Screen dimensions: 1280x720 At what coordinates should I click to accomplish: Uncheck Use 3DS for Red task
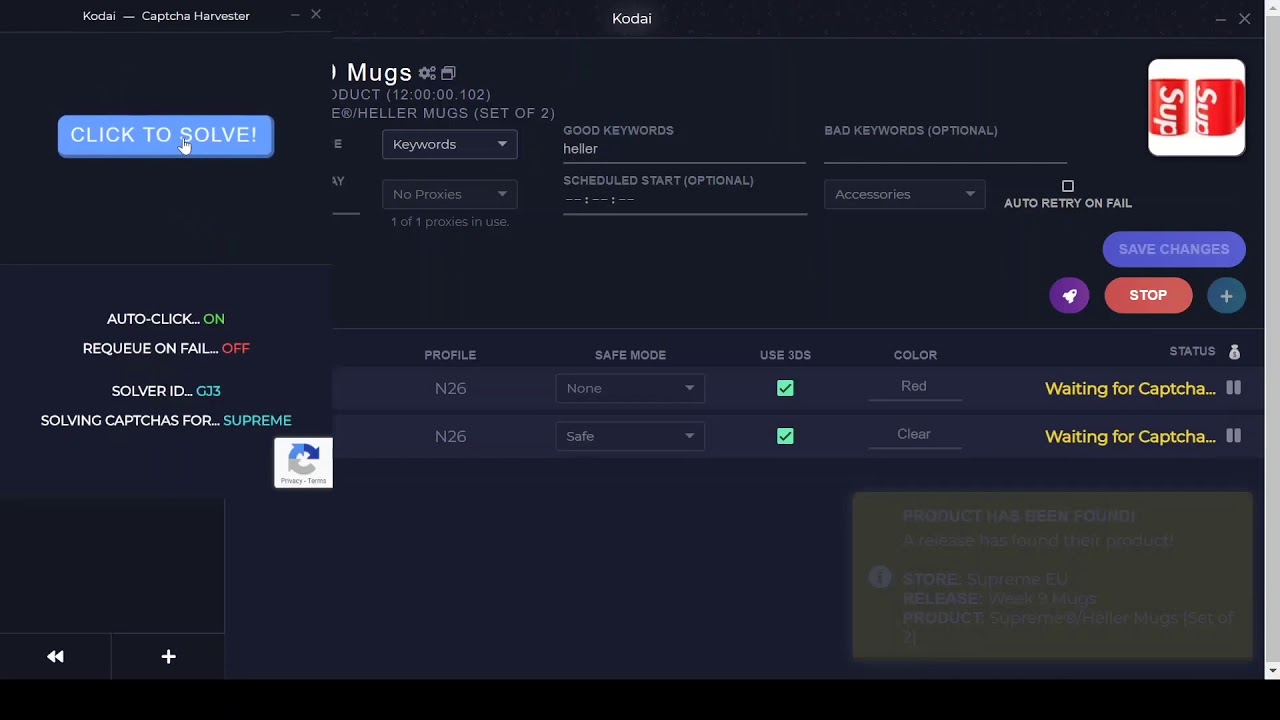click(x=785, y=388)
